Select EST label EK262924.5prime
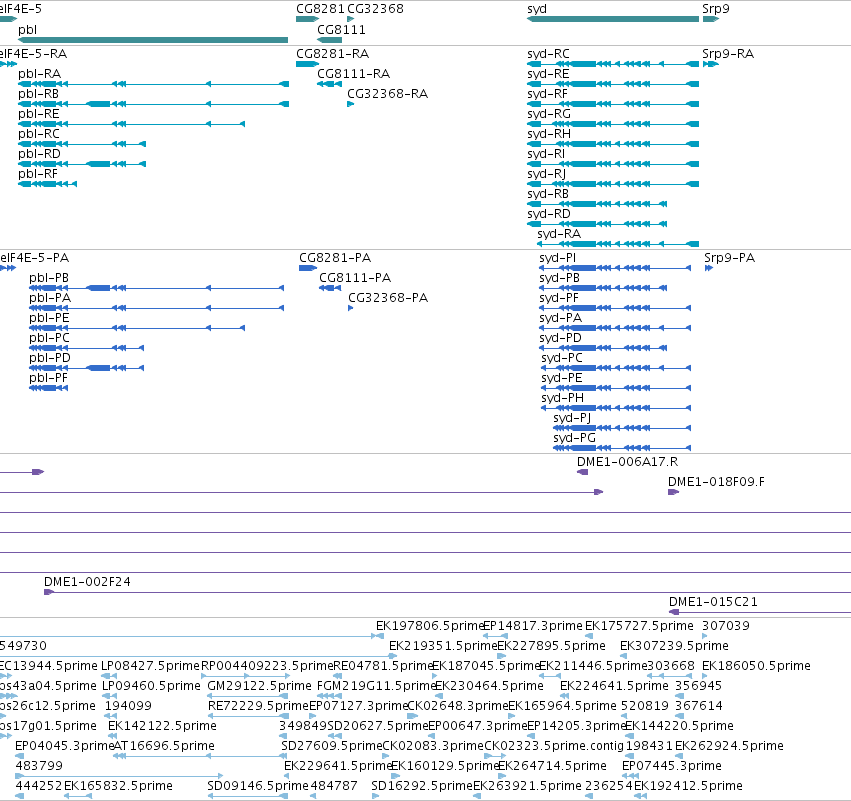 point(729,746)
